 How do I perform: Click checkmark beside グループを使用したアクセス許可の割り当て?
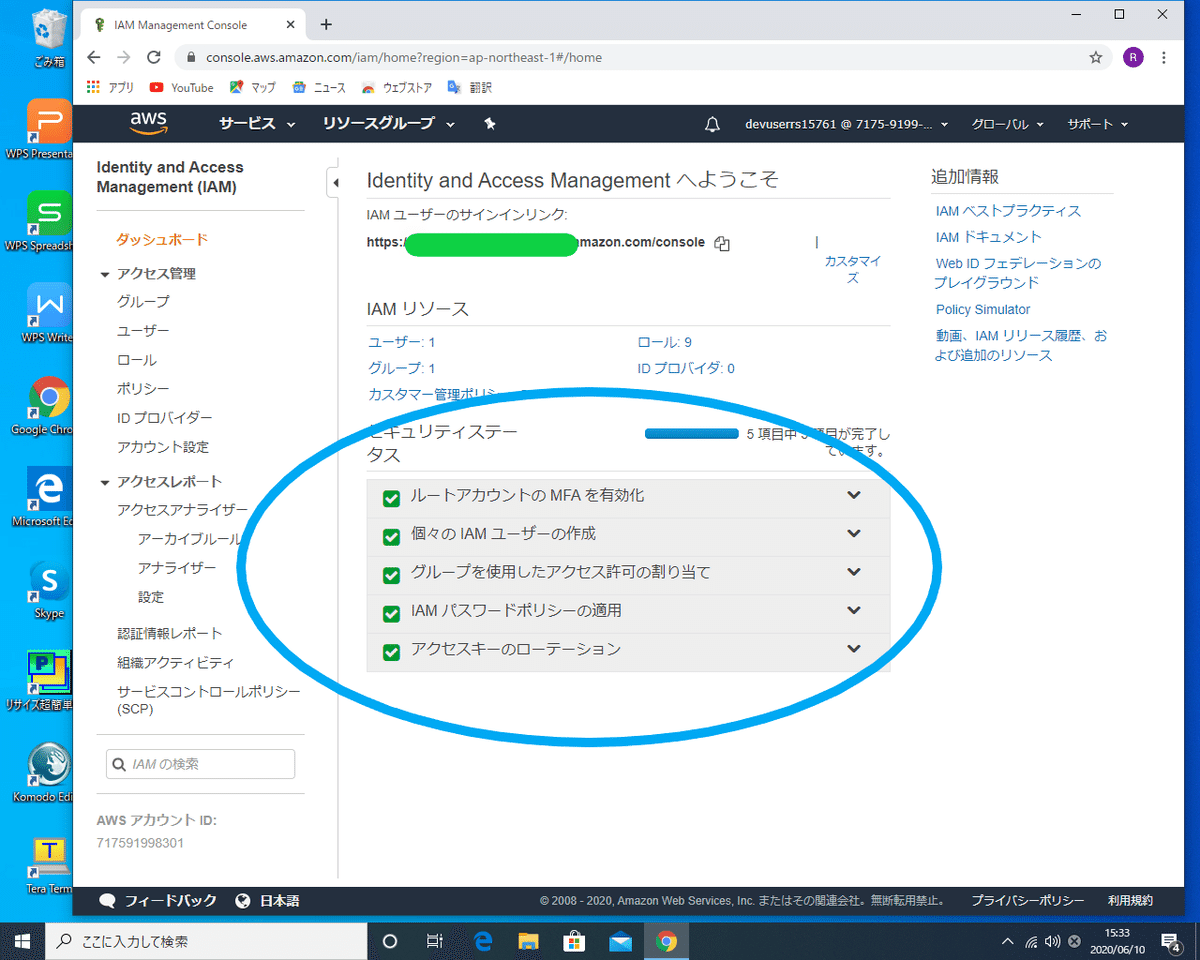tap(392, 575)
